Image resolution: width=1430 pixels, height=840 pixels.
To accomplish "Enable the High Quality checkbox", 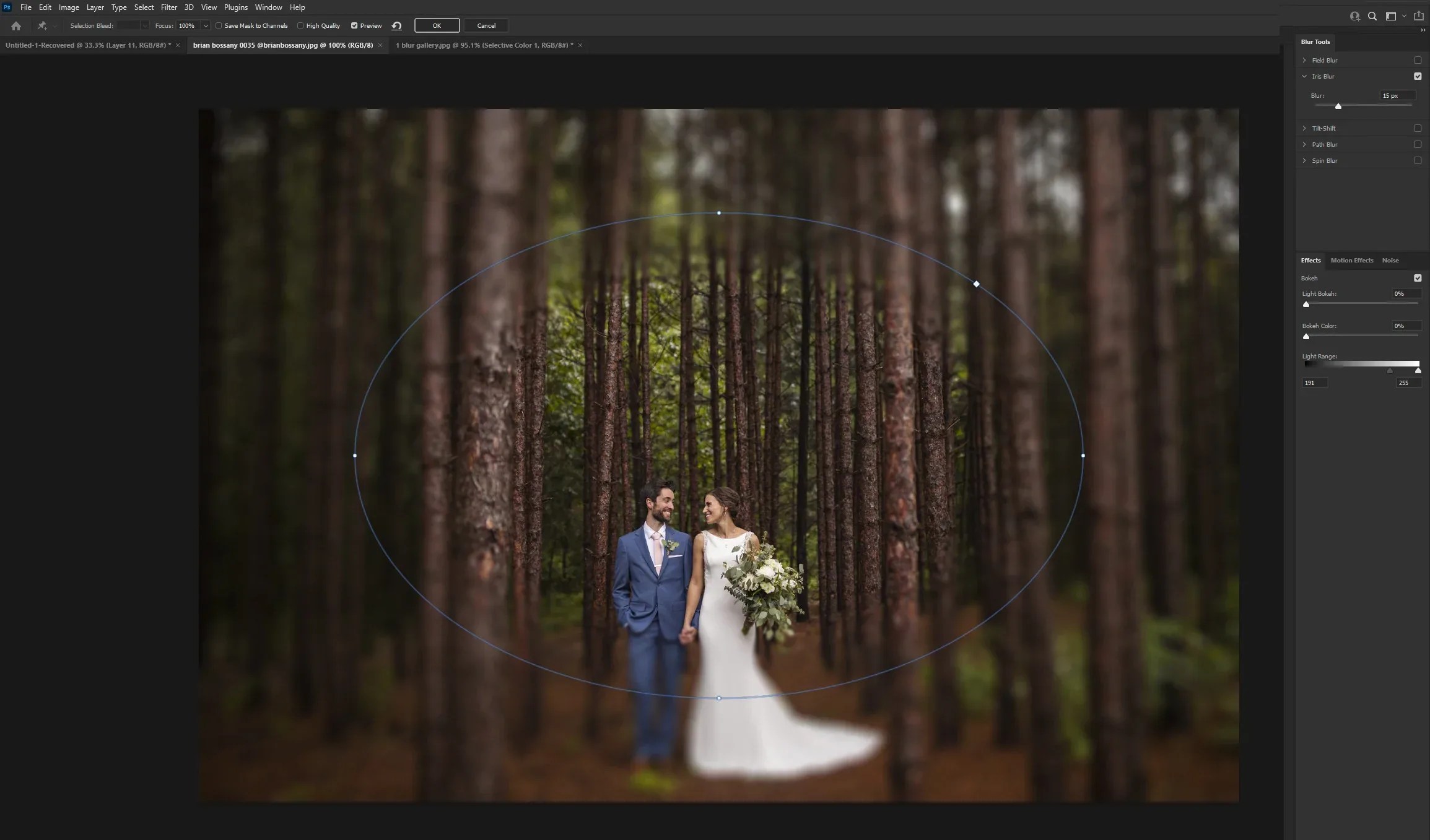I will click(x=300, y=26).
